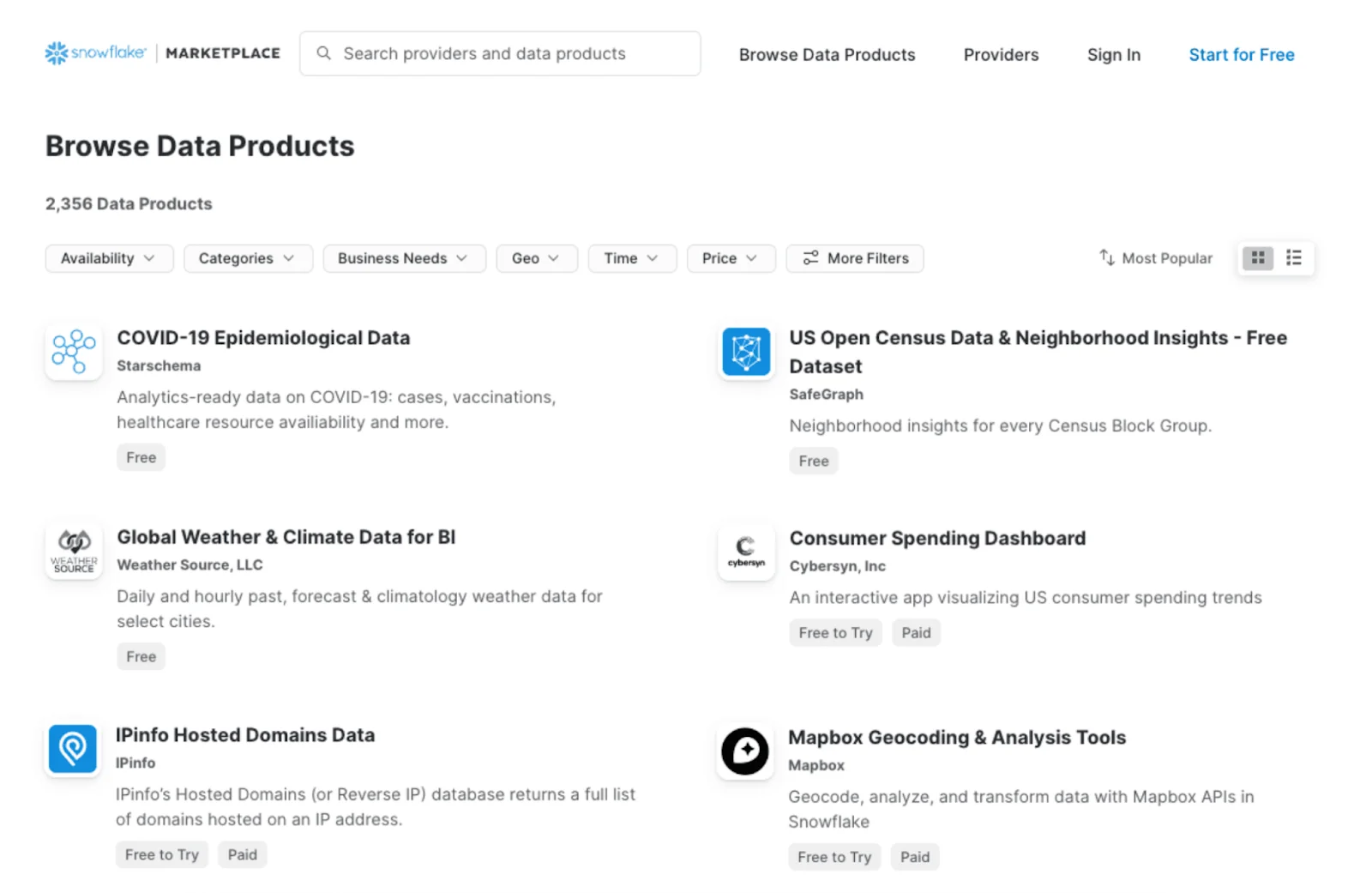Open the Starschema COVID-19 logo
This screenshot has height=893, width=1372.
click(74, 352)
